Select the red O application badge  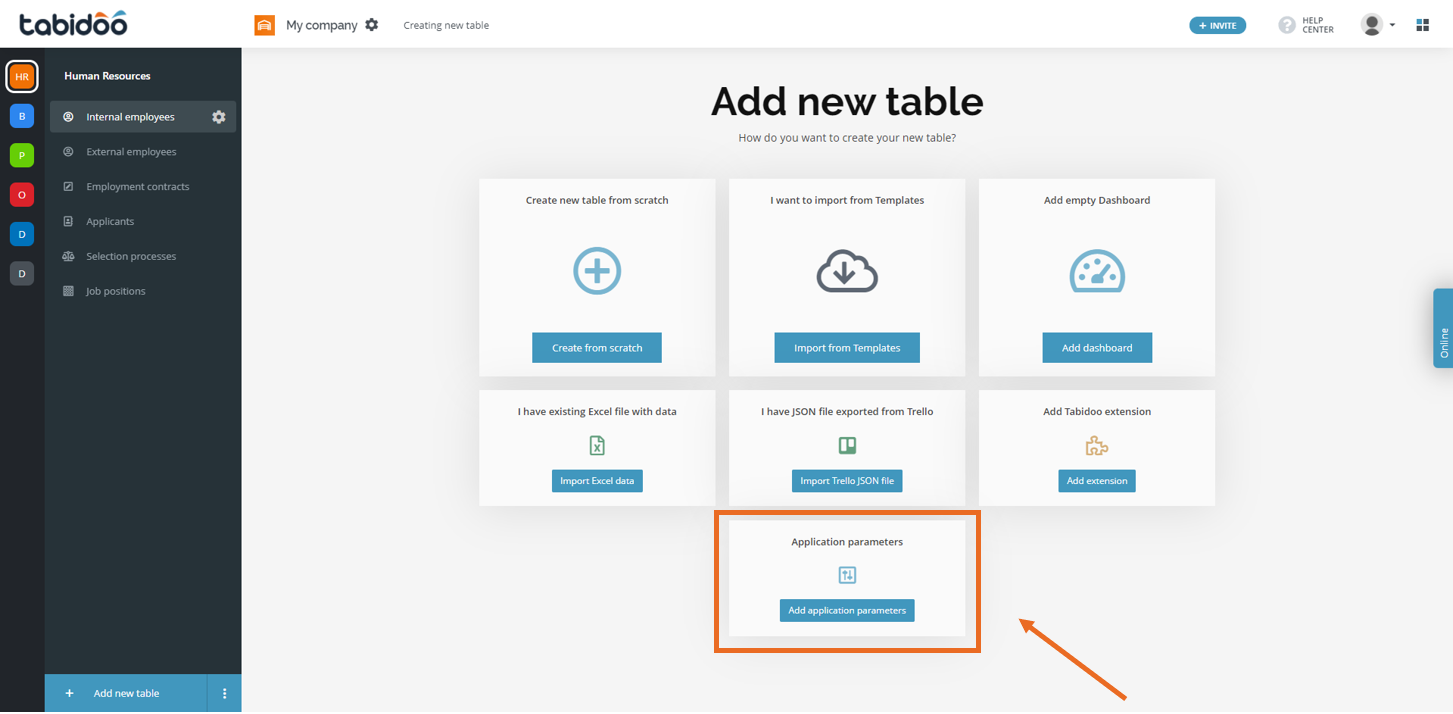click(x=22, y=194)
